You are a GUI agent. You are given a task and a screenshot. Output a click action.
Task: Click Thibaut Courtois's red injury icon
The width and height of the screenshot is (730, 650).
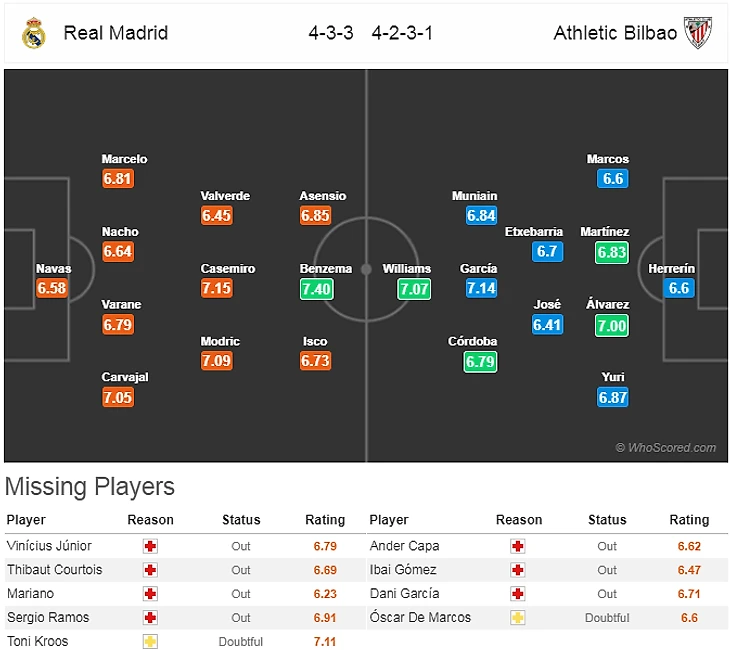[150, 569]
